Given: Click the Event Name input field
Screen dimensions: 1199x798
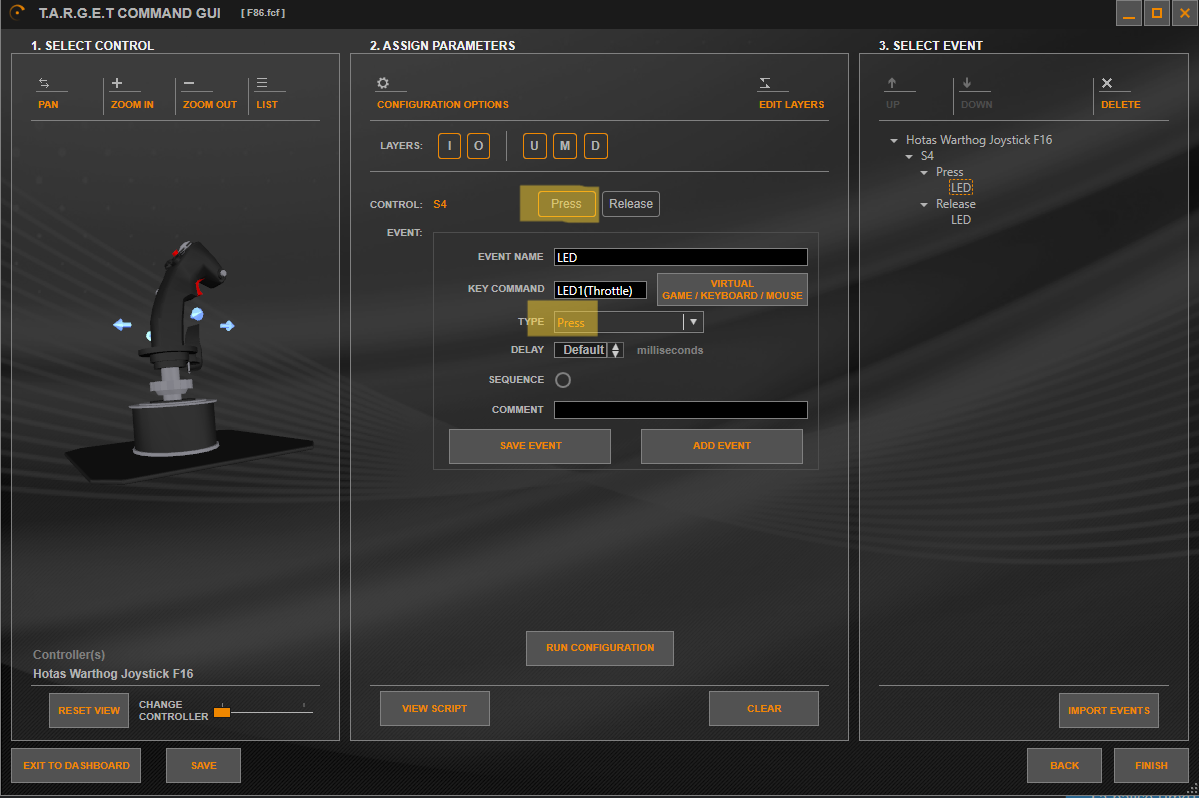Looking at the screenshot, I should tap(681, 258).
